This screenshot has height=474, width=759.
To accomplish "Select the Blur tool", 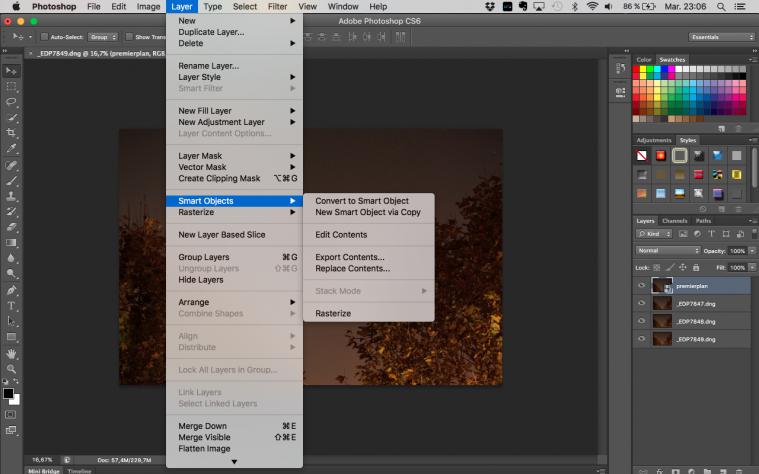I will pyautogui.click(x=11, y=258).
